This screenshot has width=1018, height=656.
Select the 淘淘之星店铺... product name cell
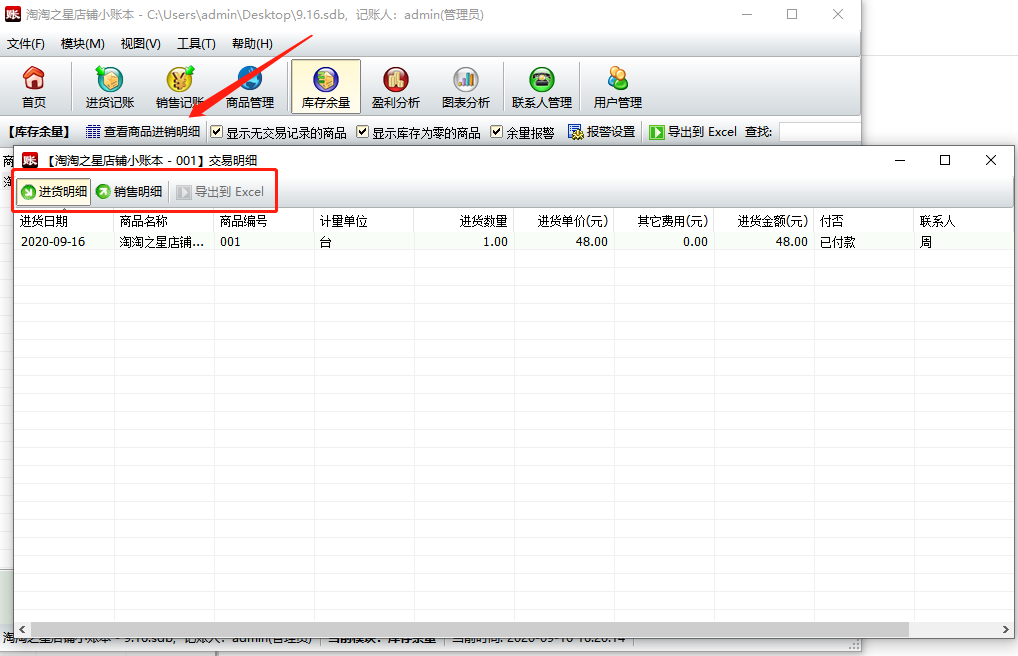tap(164, 242)
